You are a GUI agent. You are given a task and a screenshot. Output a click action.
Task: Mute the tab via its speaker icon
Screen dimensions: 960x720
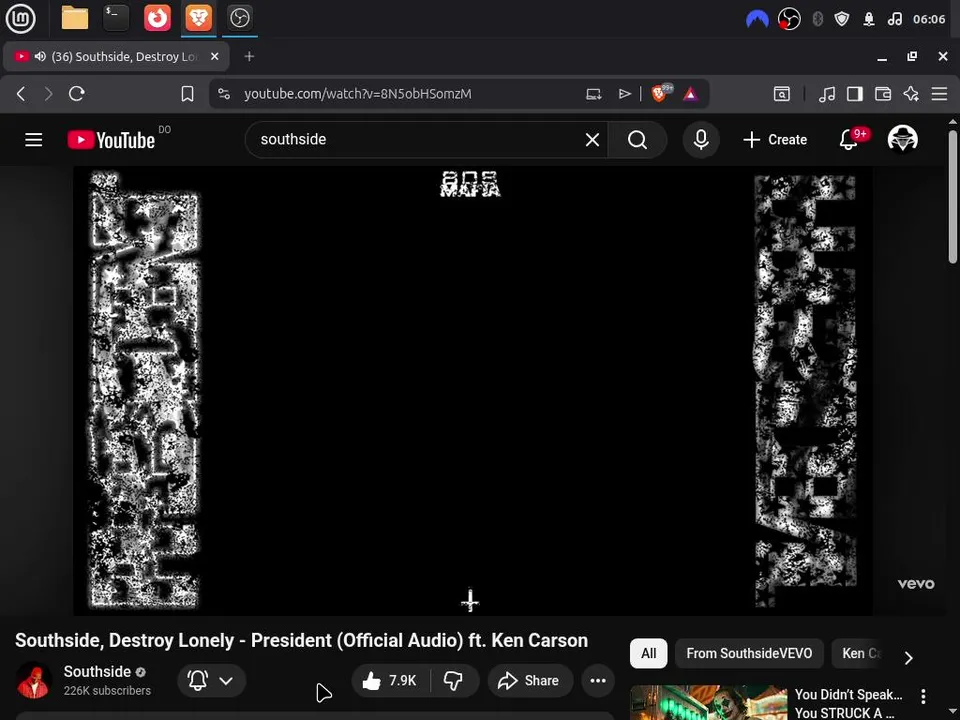[40, 56]
